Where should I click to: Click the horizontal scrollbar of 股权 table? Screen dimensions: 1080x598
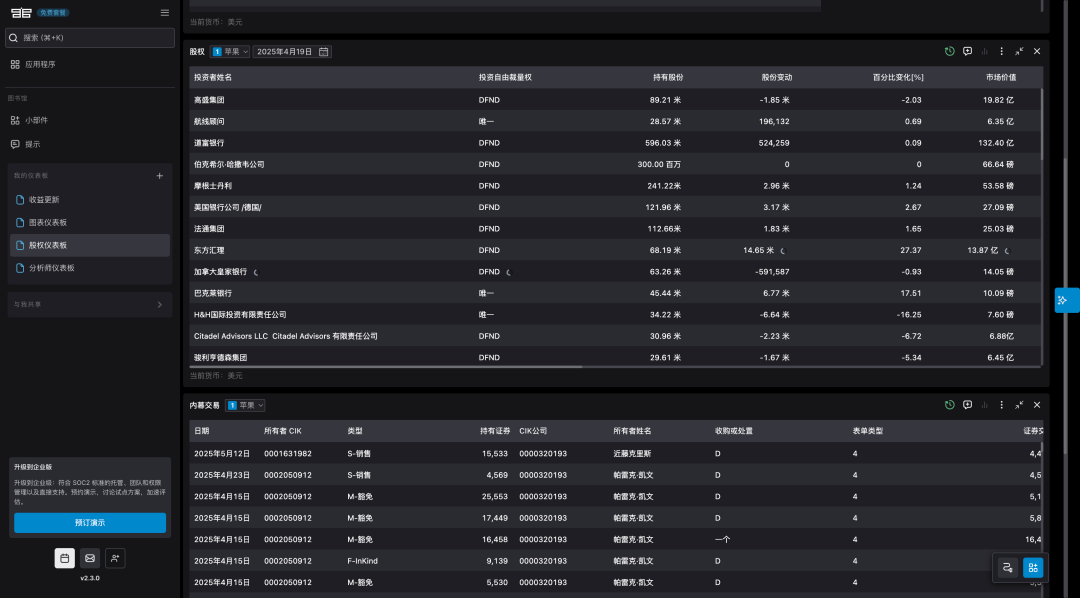pos(386,367)
